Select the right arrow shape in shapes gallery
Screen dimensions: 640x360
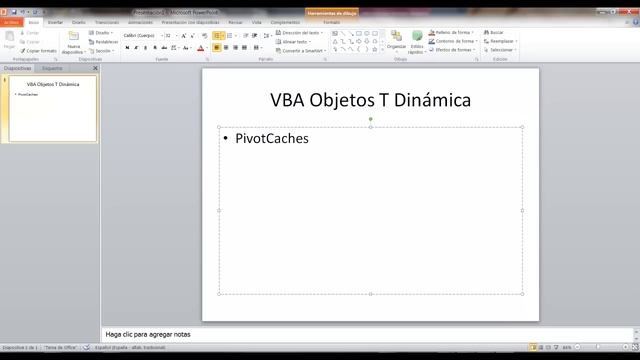click(359, 41)
